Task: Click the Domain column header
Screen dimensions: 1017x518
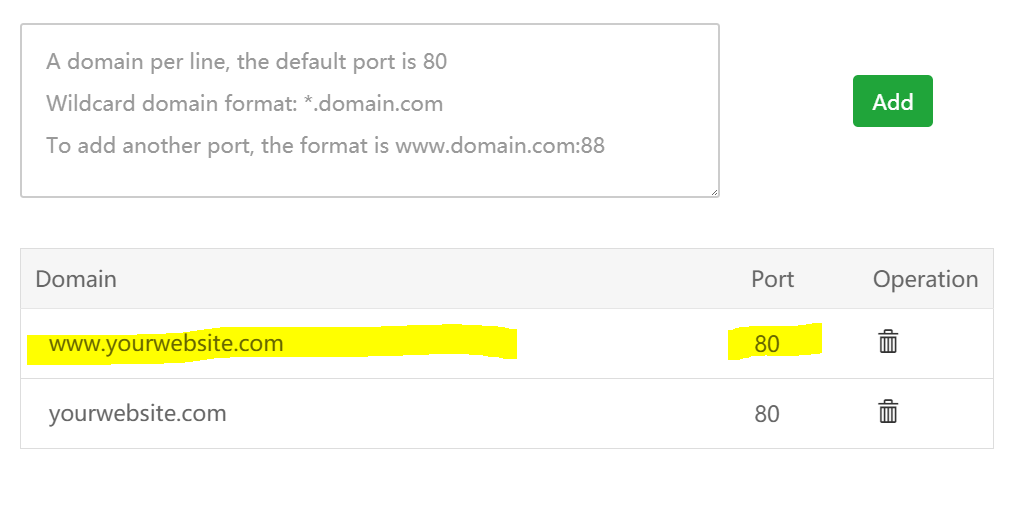Action: tap(76, 279)
